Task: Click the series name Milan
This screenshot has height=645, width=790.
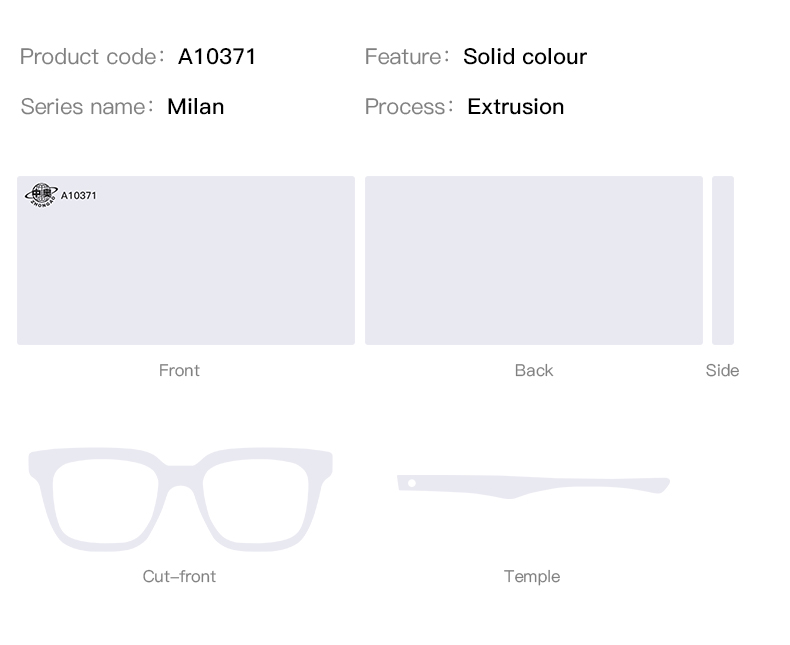Action: click(195, 107)
